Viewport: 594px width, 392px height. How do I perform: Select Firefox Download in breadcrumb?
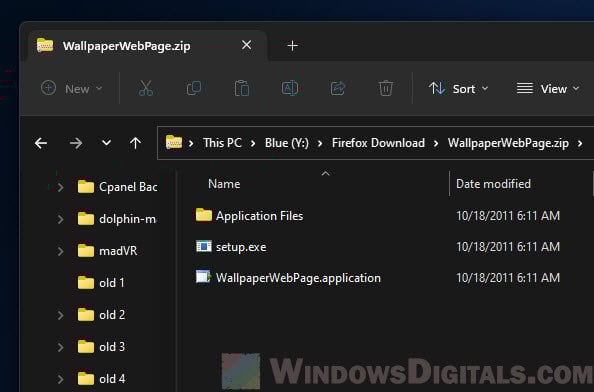[x=378, y=143]
